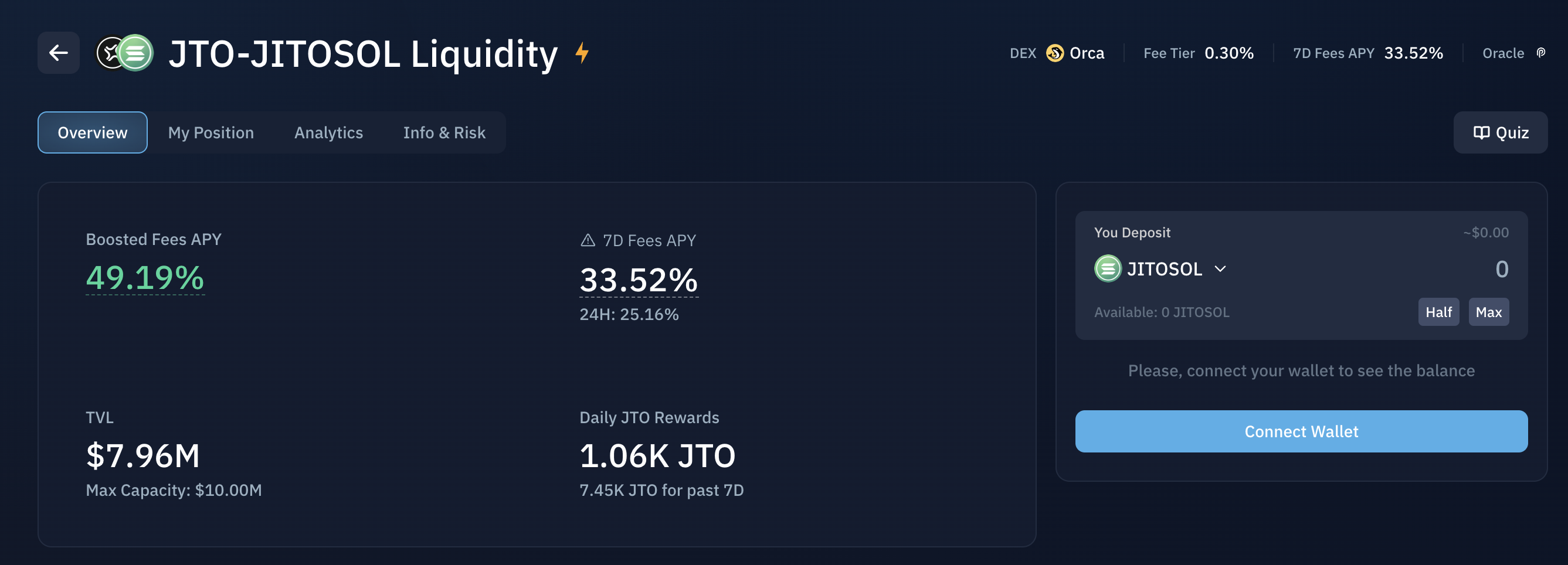This screenshot has width=1568, height=565.
Task: Open the JITOSOL token selector
Action: 1160,268
